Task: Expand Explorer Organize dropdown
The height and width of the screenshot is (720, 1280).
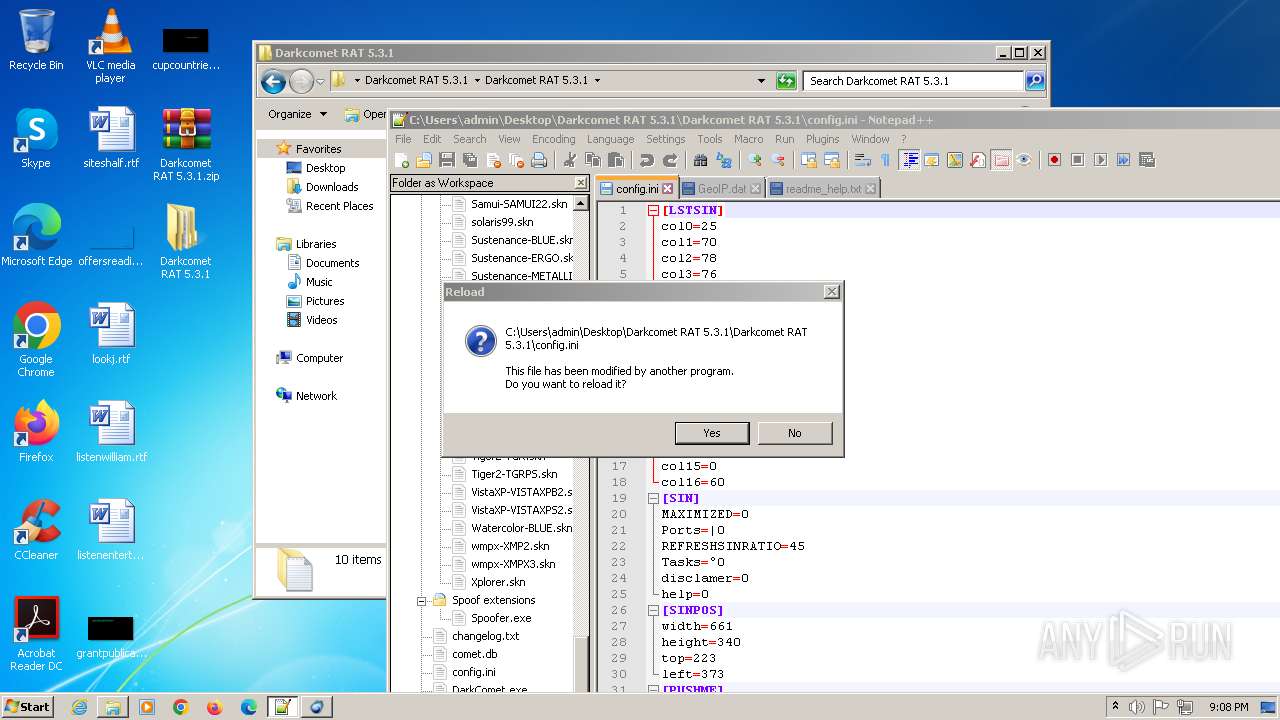Action: coord(297,114)
